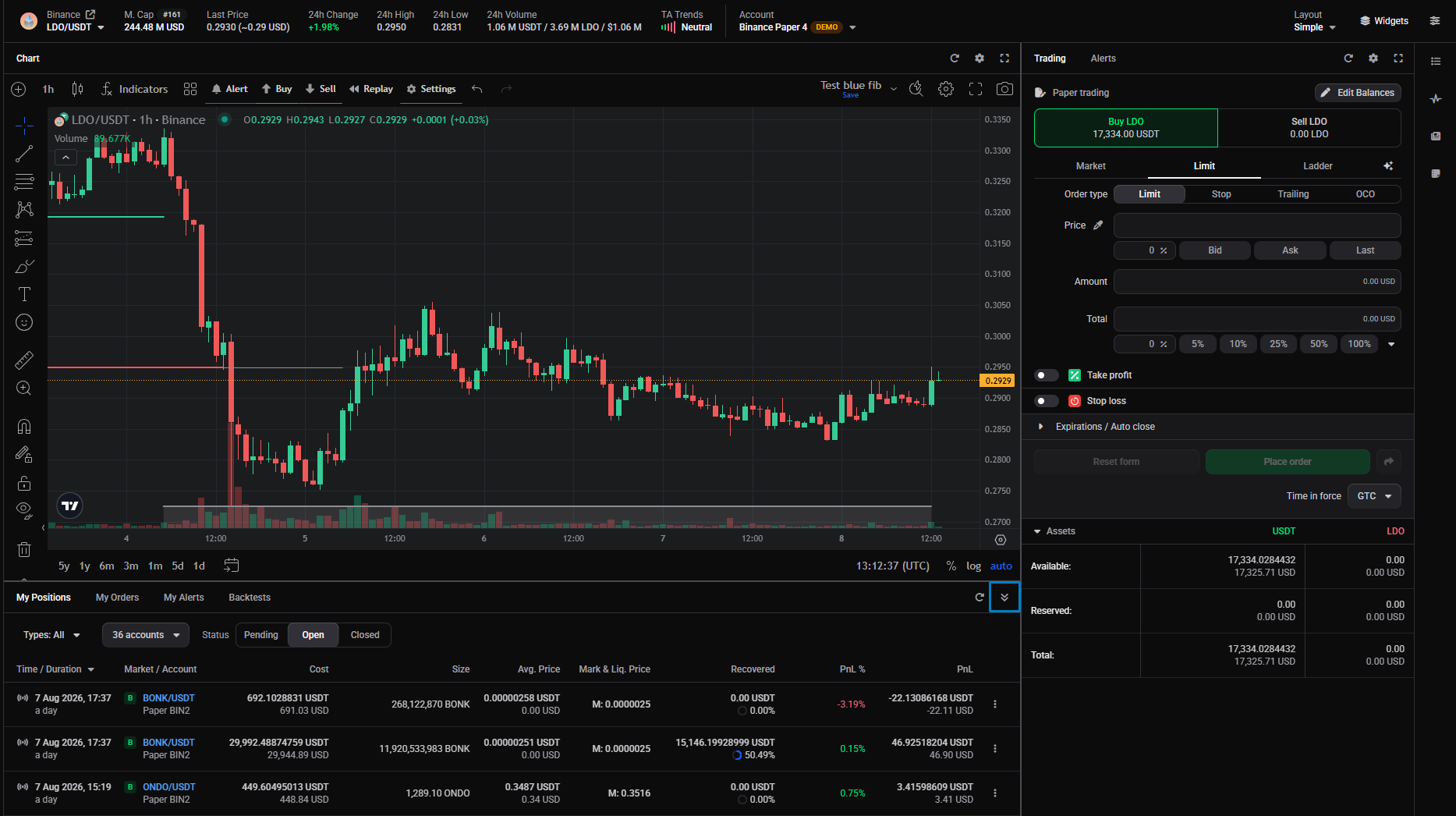Select the chart patterns tool
The height and width of the screenshot is (816, 1456).
coord(24,209)
